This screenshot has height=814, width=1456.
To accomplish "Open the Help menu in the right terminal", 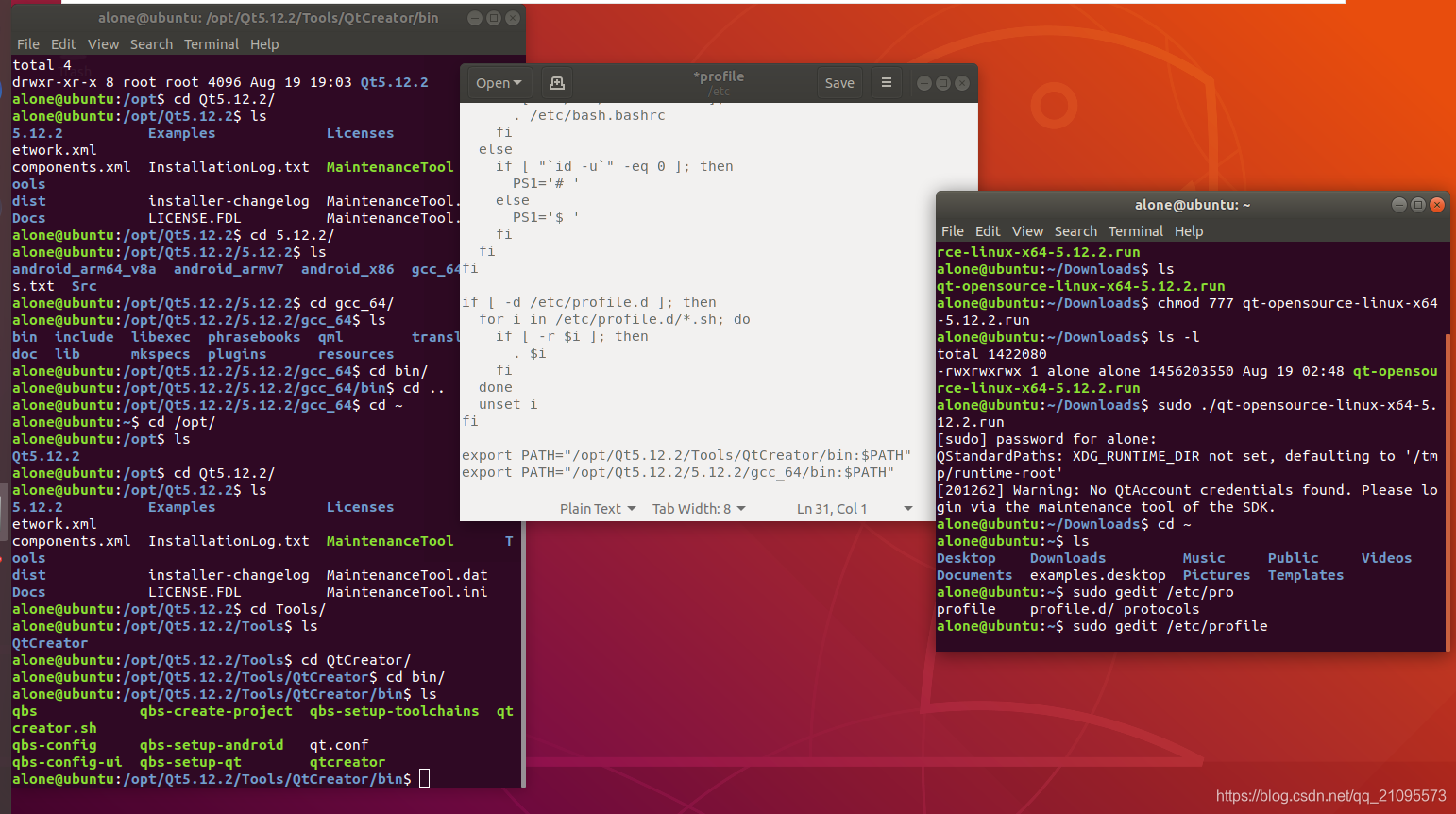I will point(1189,231).
